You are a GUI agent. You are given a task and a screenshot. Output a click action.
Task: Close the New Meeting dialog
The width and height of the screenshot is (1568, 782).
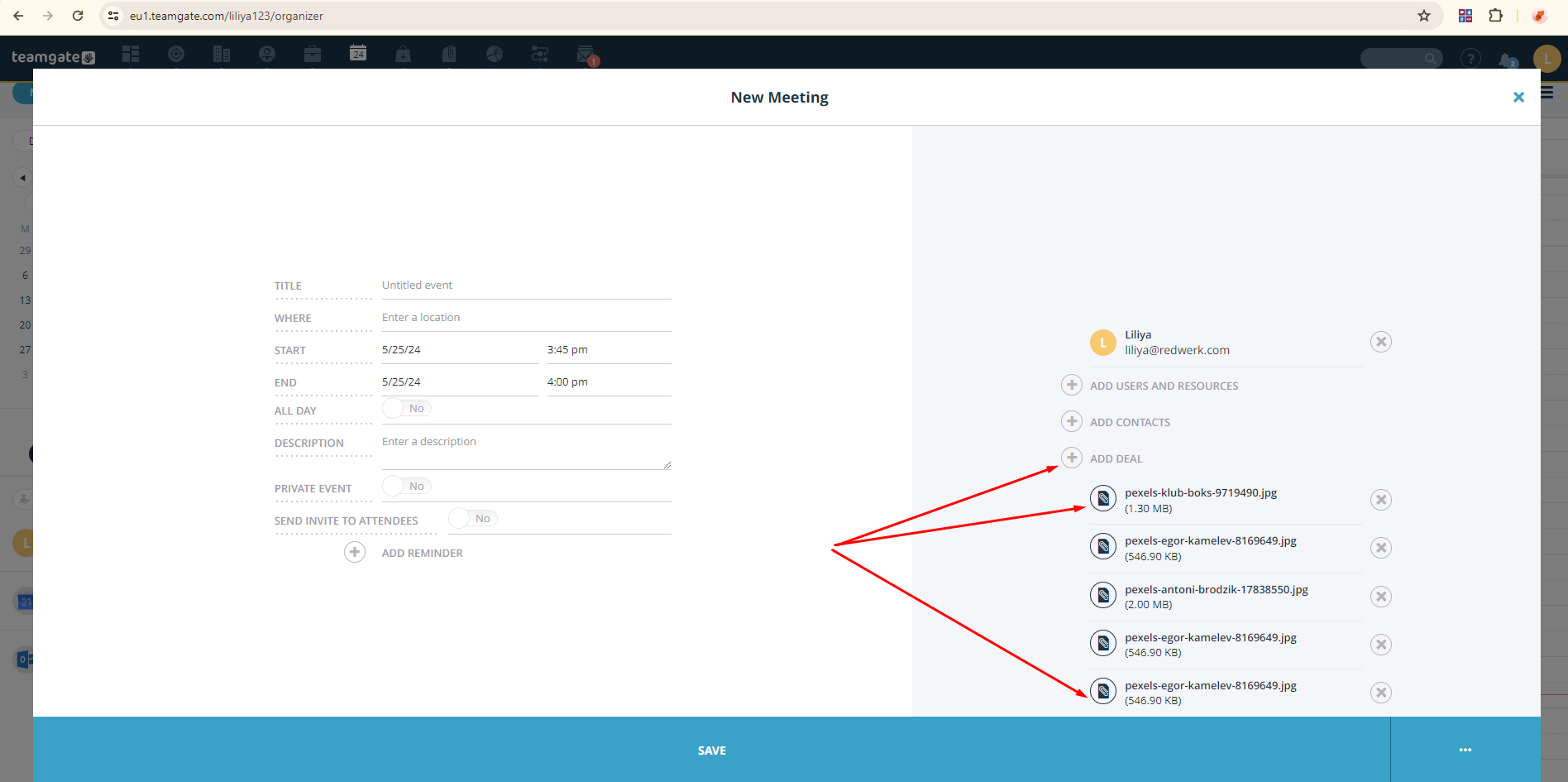[1518, 98]
